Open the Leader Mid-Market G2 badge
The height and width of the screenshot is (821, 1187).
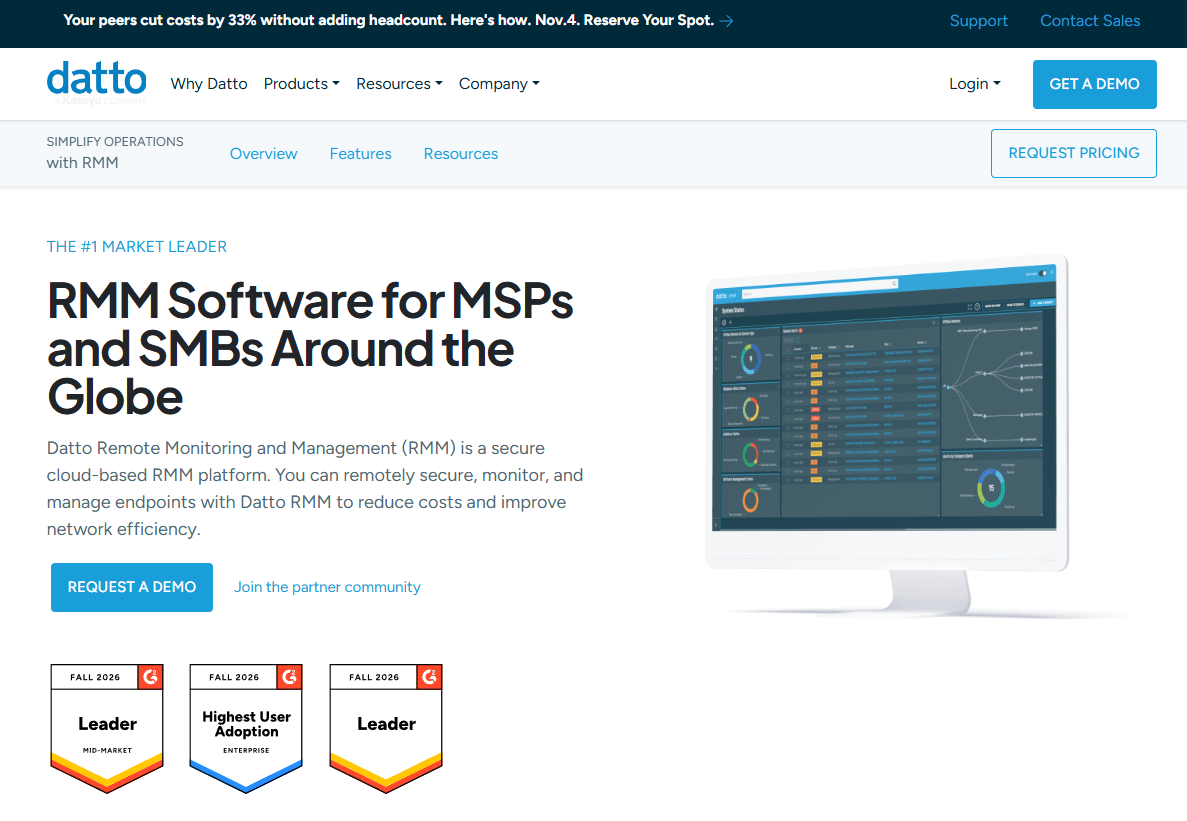[x=107, y=728]
